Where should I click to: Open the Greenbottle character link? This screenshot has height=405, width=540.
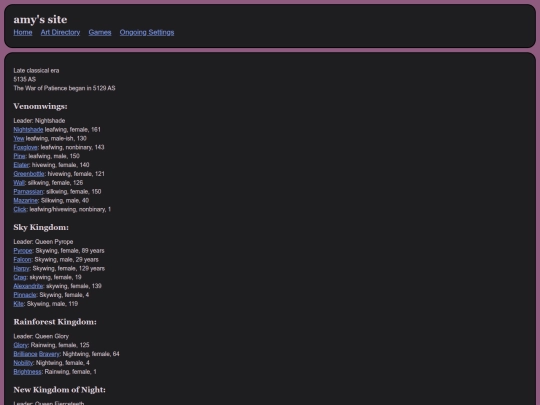coord(29,174)
